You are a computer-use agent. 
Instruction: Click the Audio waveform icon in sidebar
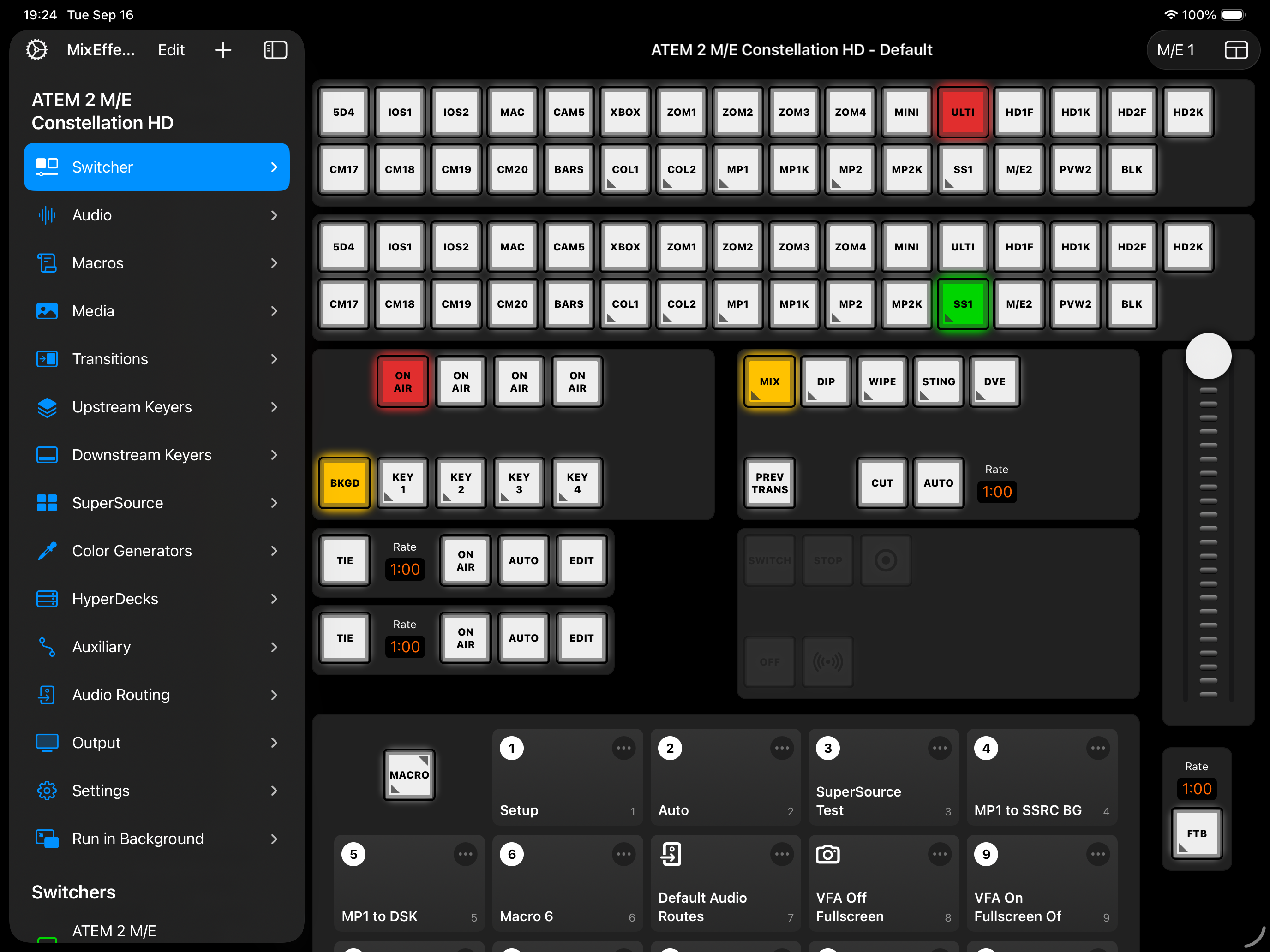47,215
